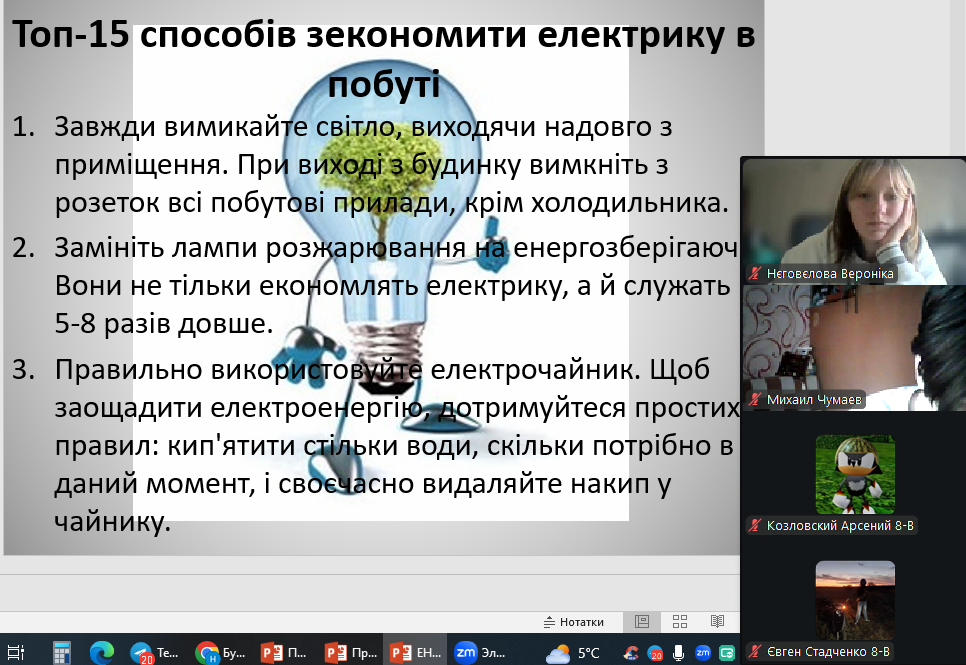Viewport: 966px width, 665px height.
Task: Switch to the active PowerPoint taskbar window
Action: click(413, 653)
